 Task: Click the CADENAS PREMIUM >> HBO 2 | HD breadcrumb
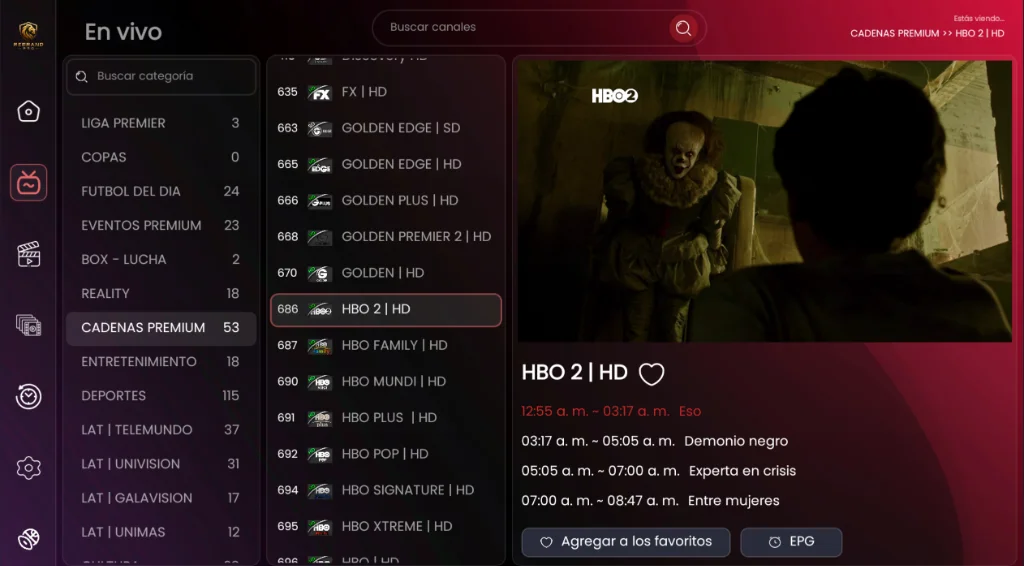pos(927,33)
